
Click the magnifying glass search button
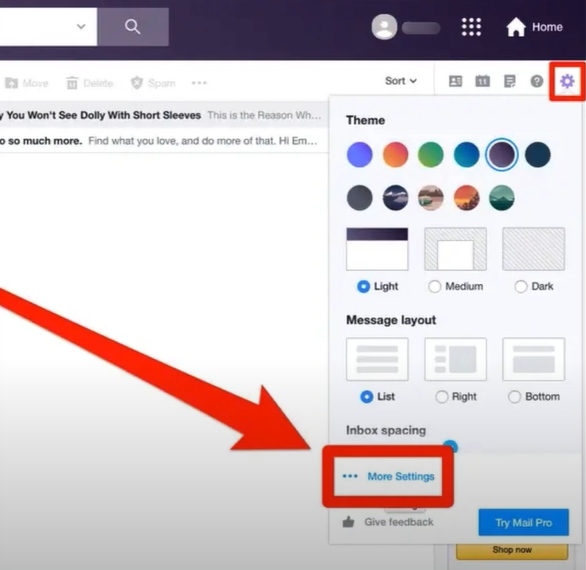click(x=133, y=27)
